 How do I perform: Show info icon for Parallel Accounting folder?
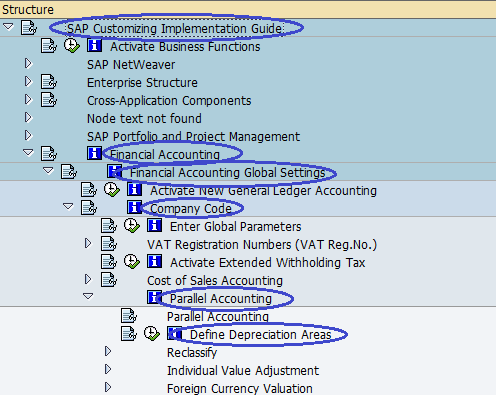(x=154, y=297)
